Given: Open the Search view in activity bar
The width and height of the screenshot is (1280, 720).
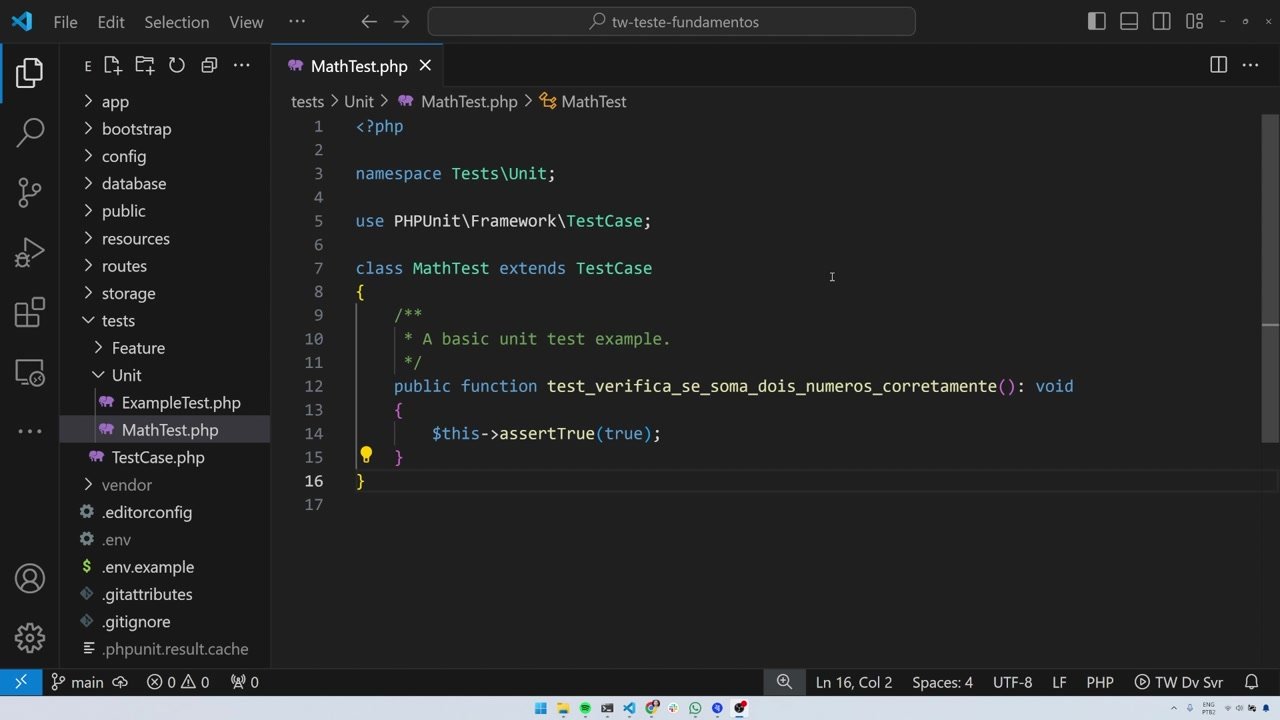Looking at the screenshot, I should [x=30, y=131].
